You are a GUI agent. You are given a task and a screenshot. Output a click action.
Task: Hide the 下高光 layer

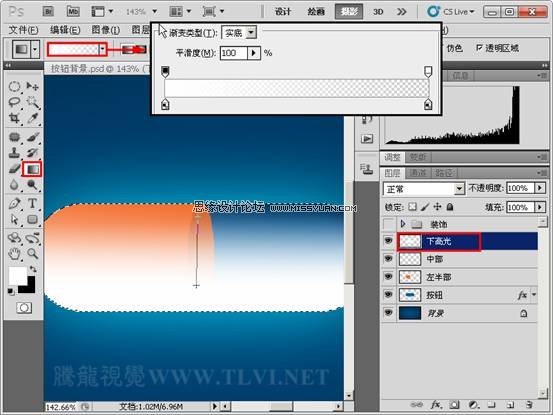point(388,241)
